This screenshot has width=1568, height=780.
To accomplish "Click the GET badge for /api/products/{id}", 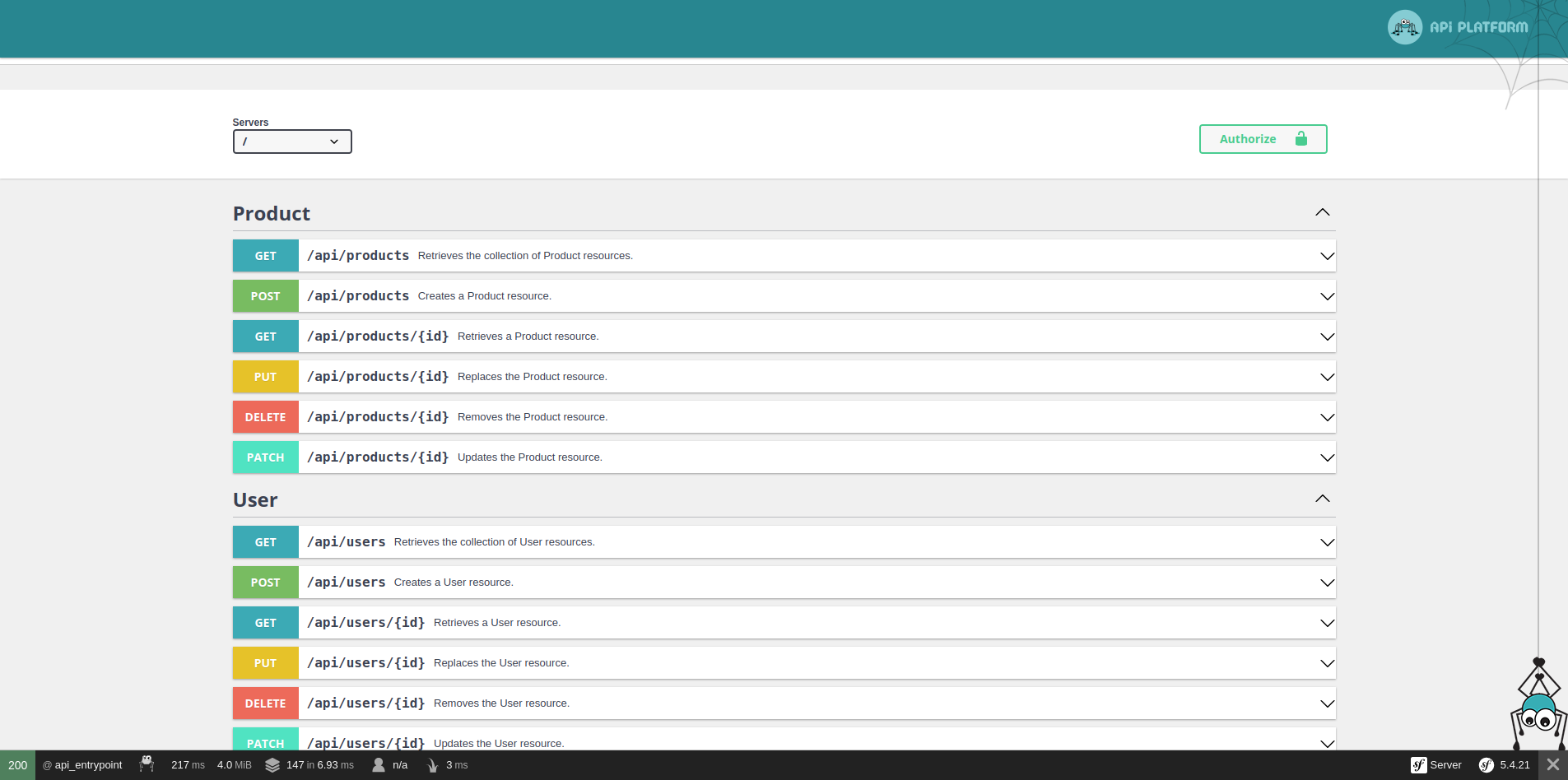I will (266, 337).
